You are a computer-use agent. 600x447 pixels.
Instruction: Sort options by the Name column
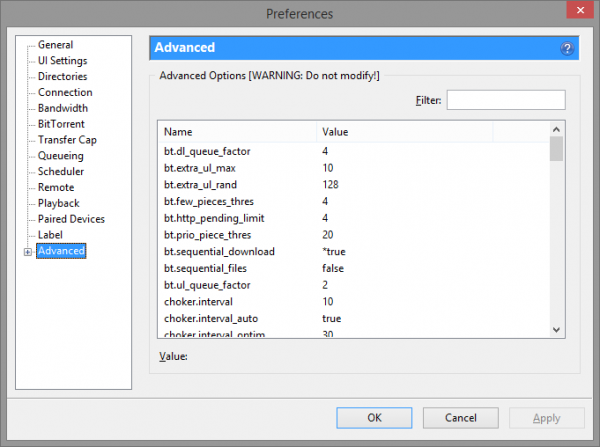(236, 132)
